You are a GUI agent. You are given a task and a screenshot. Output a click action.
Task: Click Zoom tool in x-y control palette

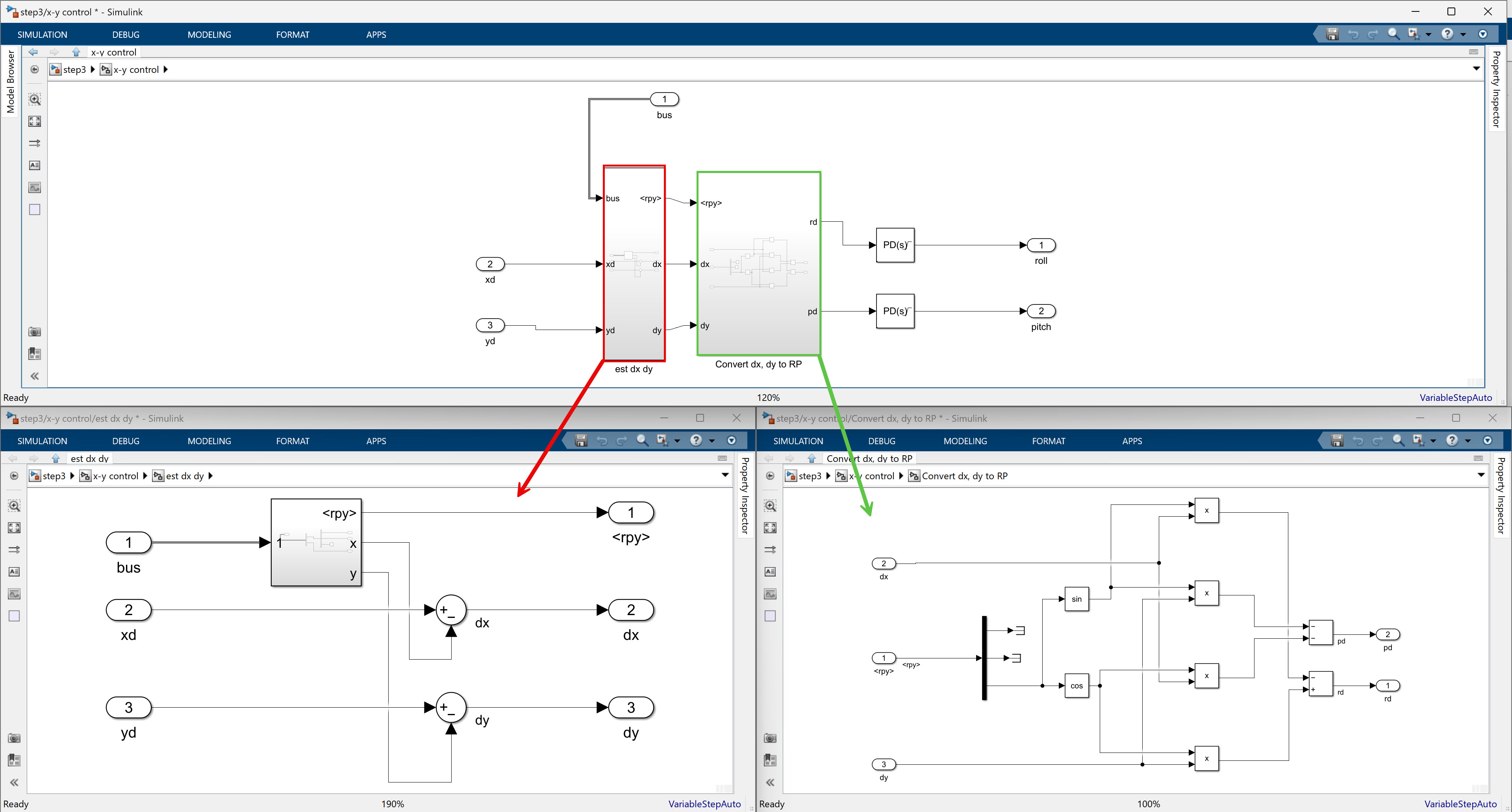pyautogui.click(x=35, y=99)
